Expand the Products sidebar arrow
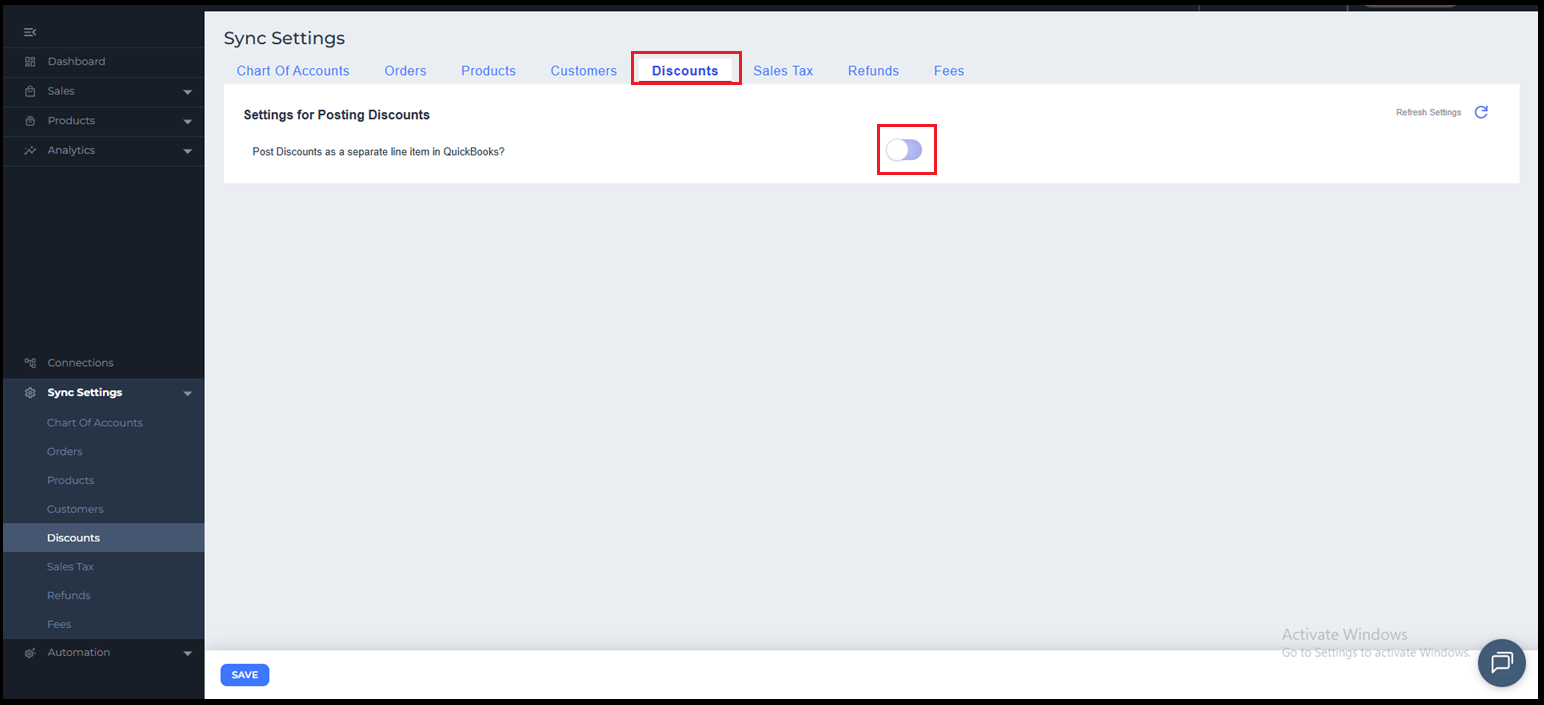This screenshot has width=1544, height=705. 188,122
